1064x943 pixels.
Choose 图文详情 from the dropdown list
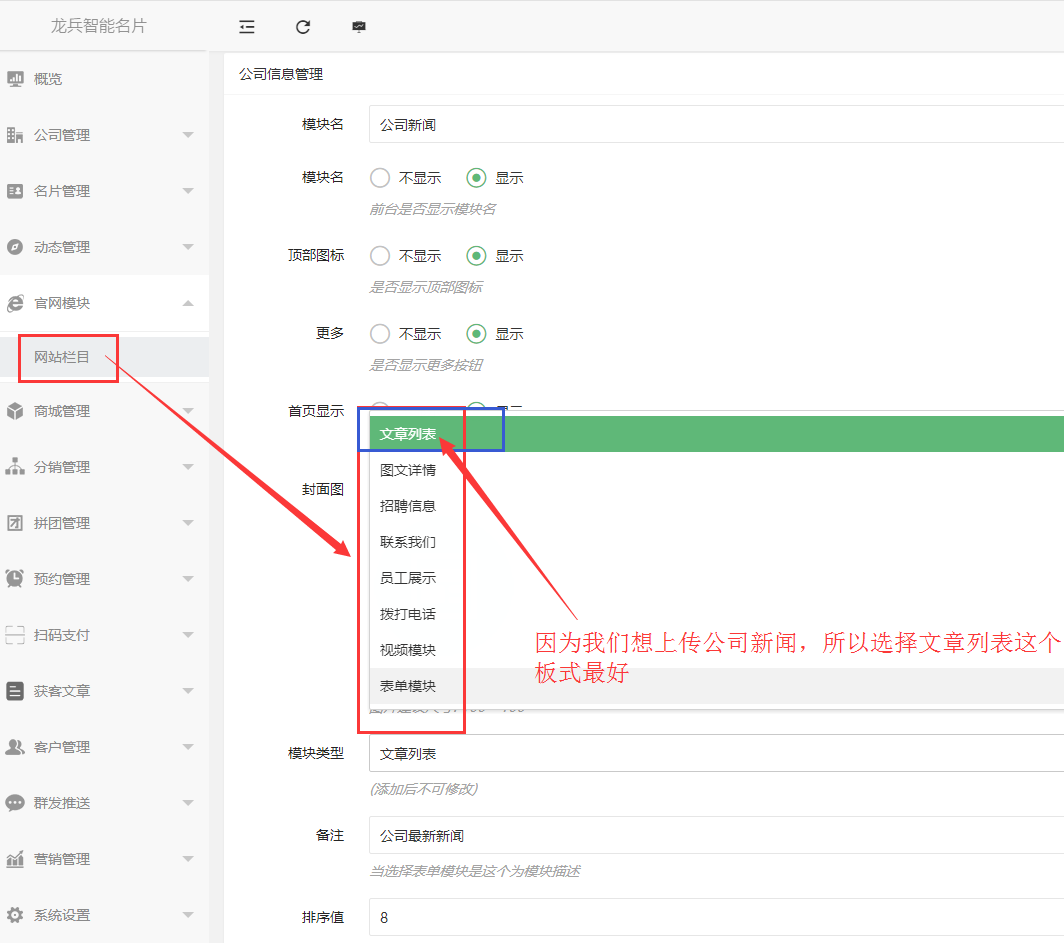coord(408,470)
